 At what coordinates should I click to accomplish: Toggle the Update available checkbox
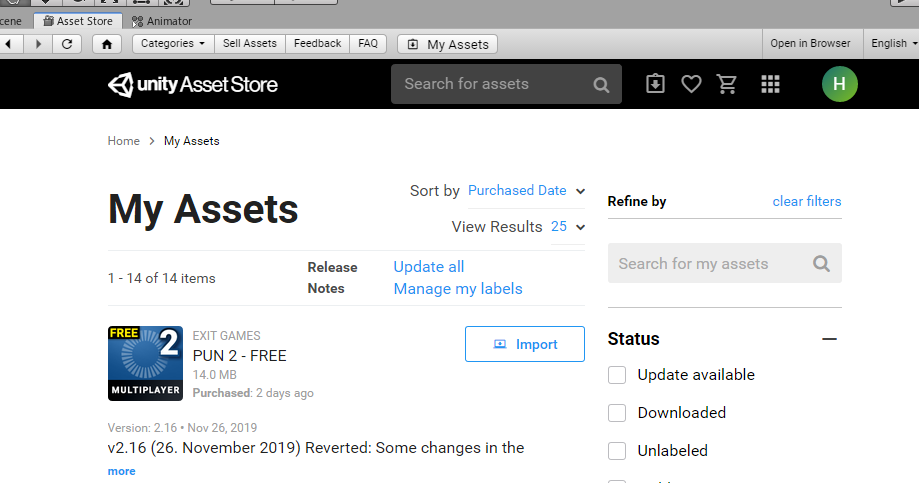617,375
